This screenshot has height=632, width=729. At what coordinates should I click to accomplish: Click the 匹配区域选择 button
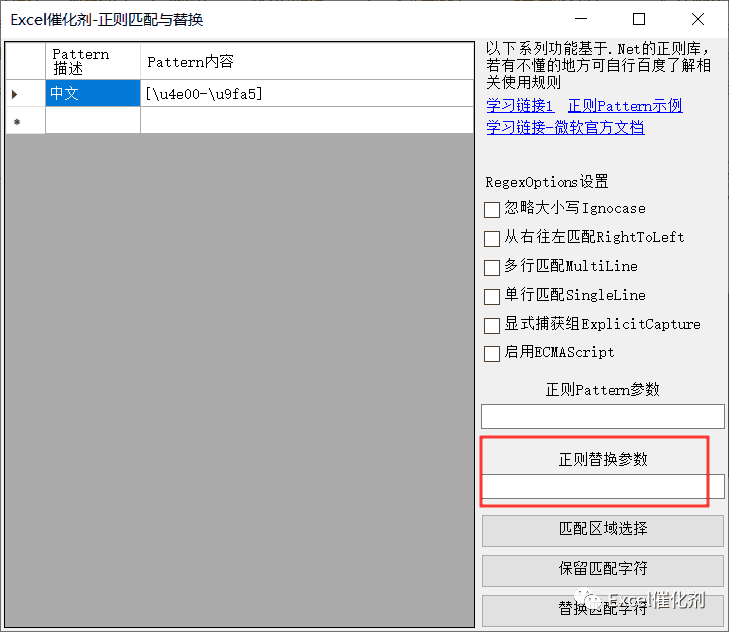[603, 530]
